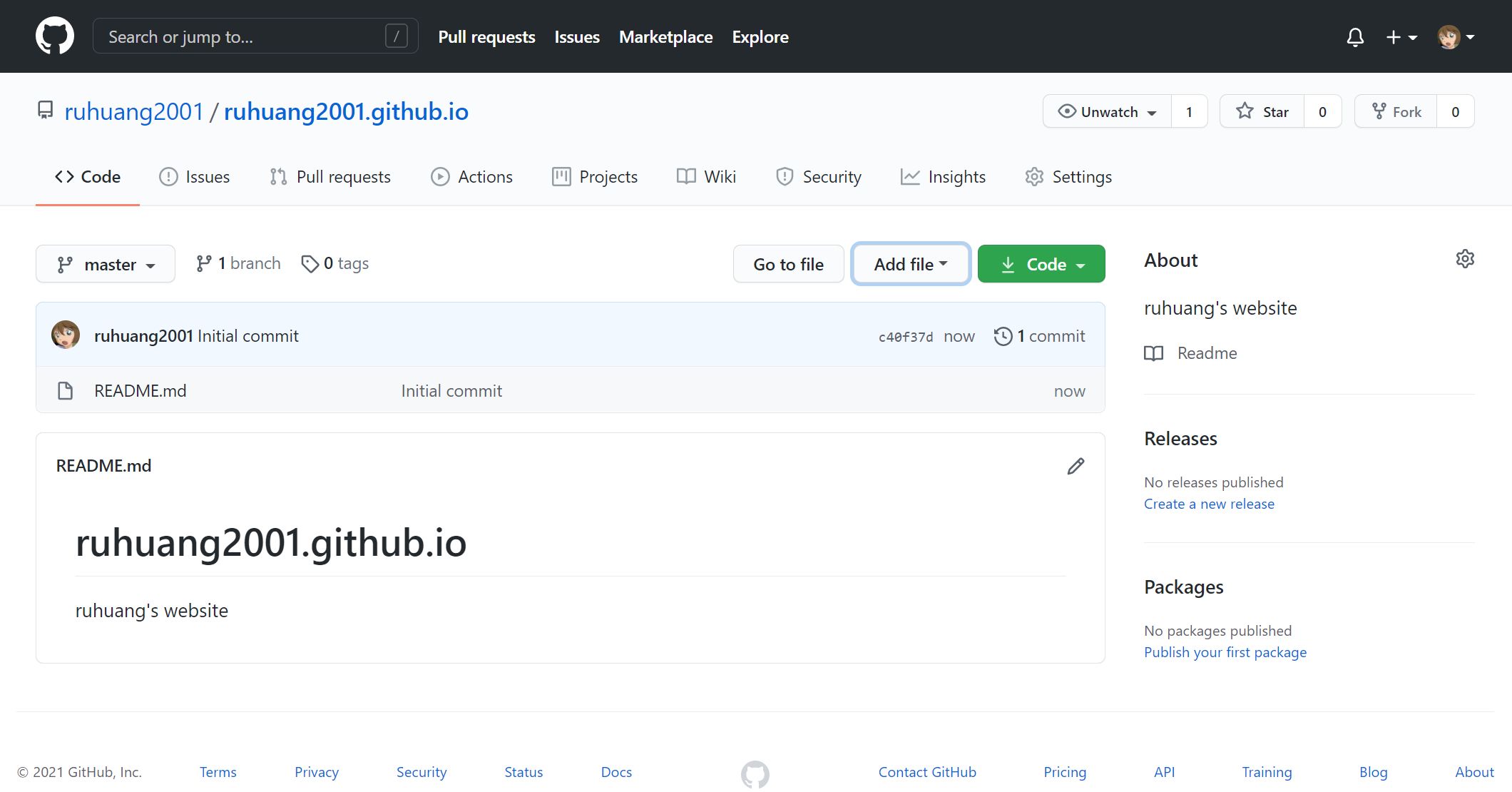Open the Releases heading link
Viewport: 1512px width, 792px height.
click(1180, 439)
